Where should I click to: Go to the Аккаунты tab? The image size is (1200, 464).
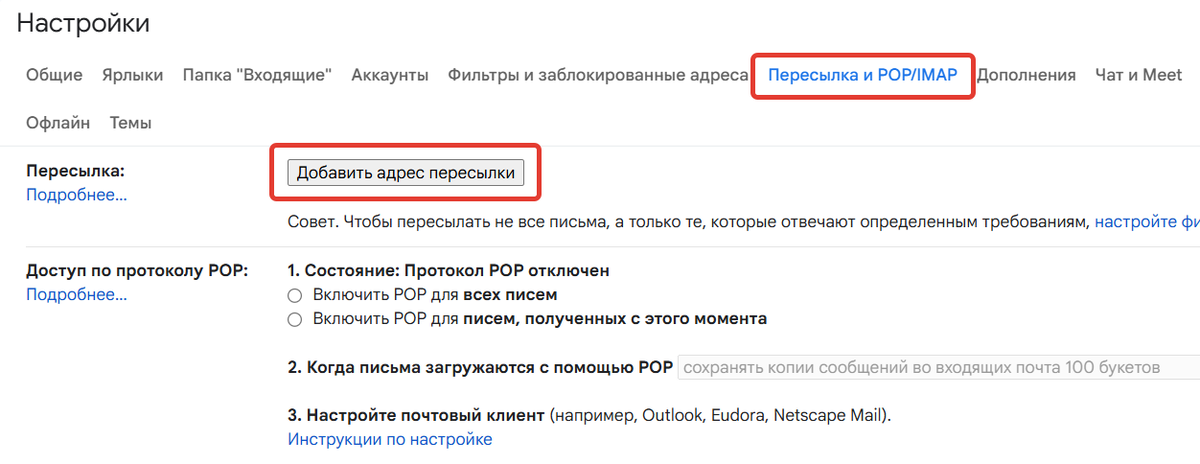pyautogui.click(x=390, y=75)
